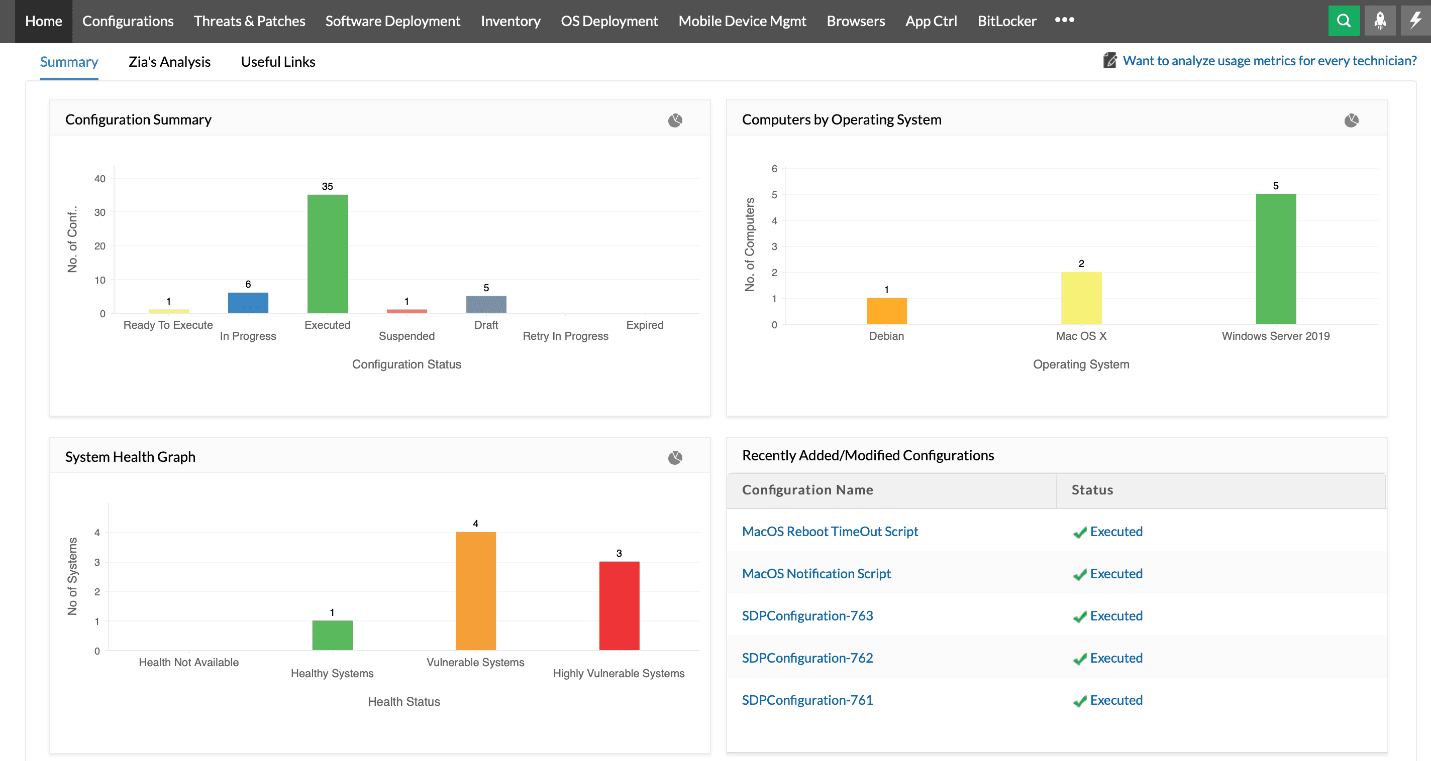Click the blue In Progress bar
The image size is (1431, 761).
pyautogui.click(x=248, y=303)
